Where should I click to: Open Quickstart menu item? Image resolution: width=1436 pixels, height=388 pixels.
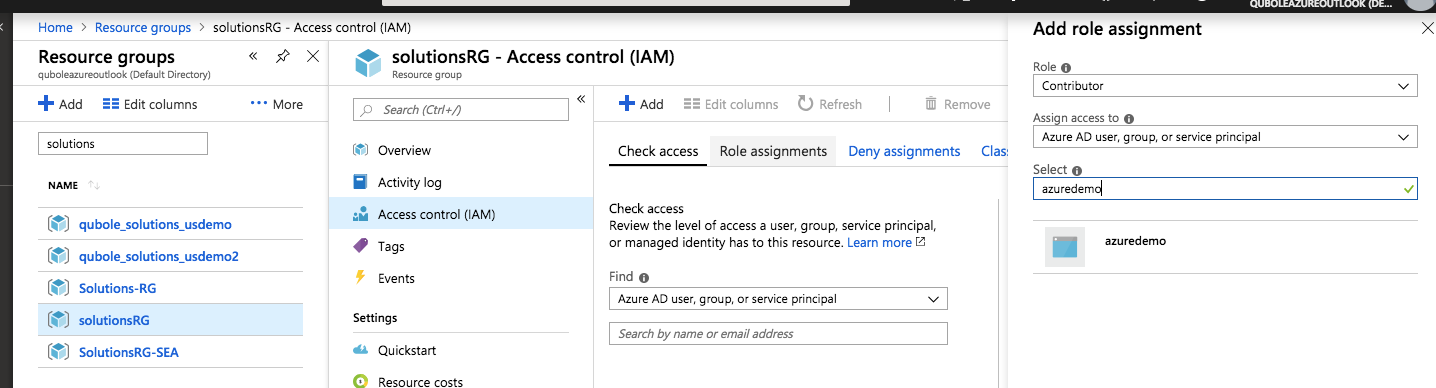(x=407, y=350)
